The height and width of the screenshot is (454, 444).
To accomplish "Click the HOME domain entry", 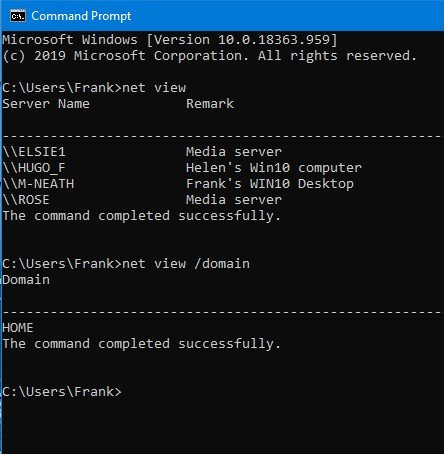I will click(18, 328).
